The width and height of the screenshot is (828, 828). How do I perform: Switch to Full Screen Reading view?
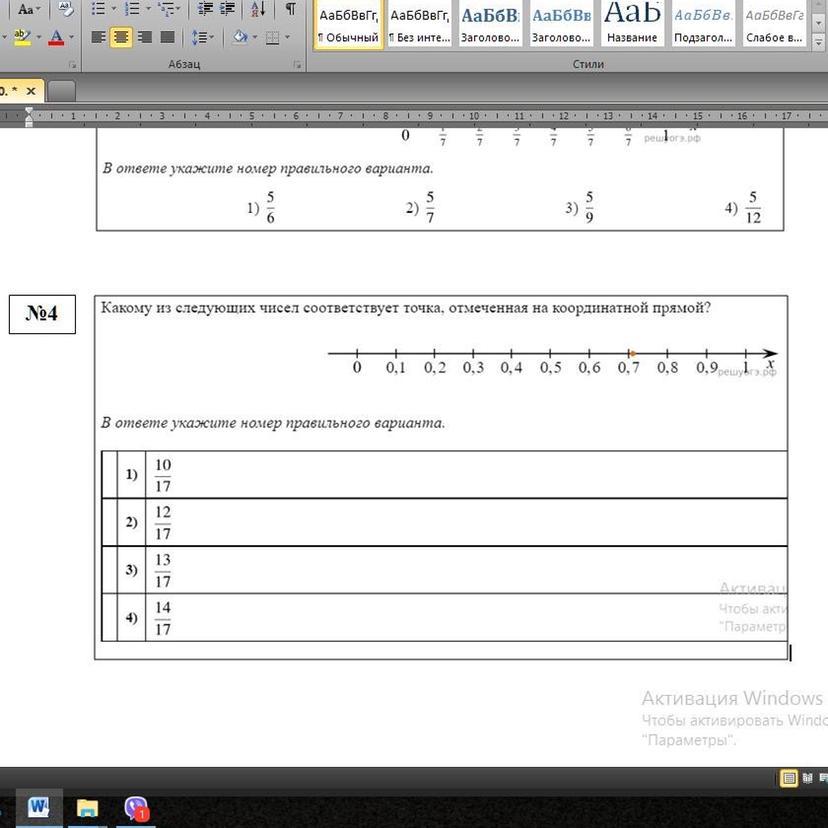(807, 778)
